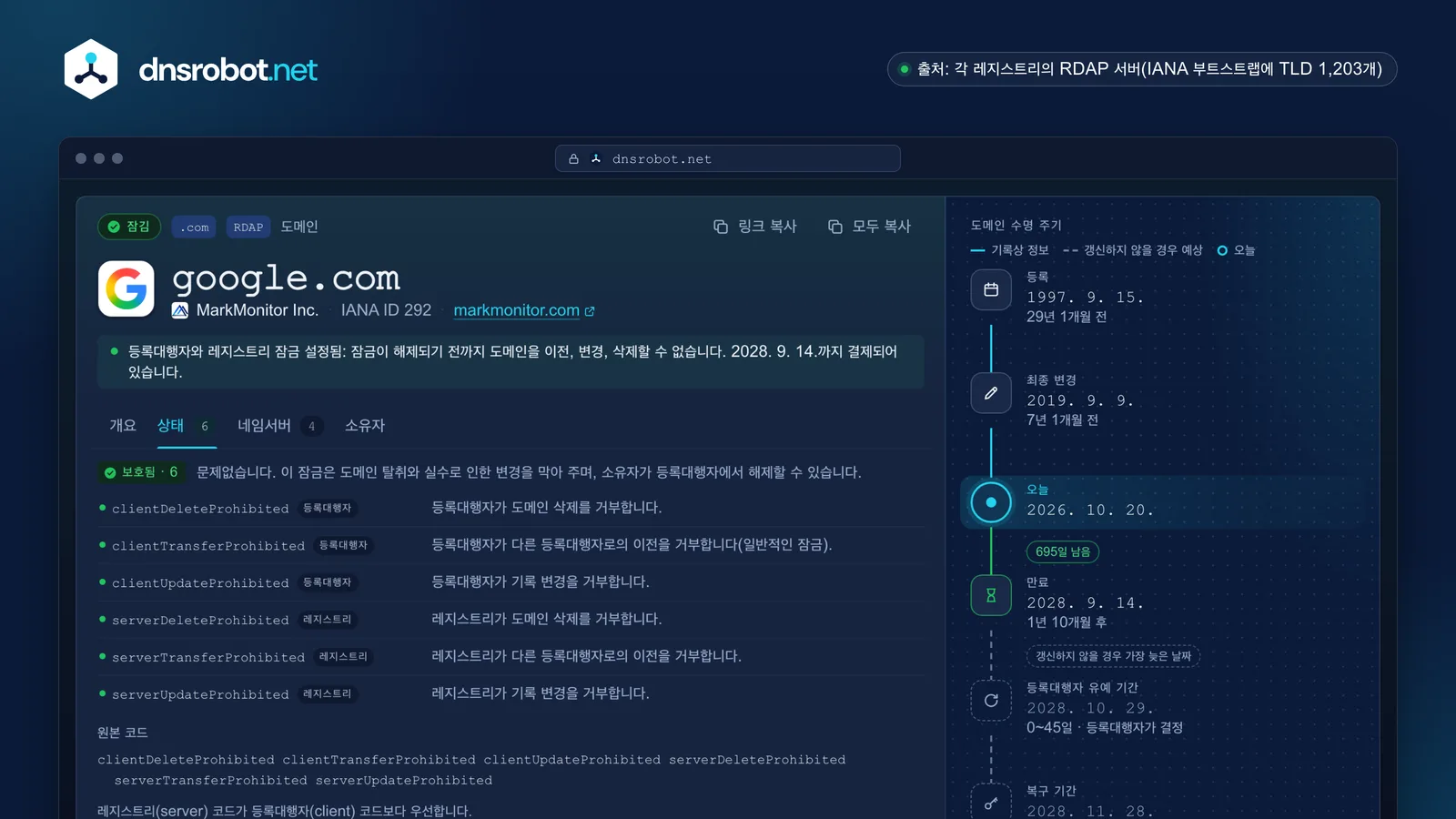1456x819 pixels.
Task: Click the 보호됨 · 6 status badge
Action: point(141,472)
